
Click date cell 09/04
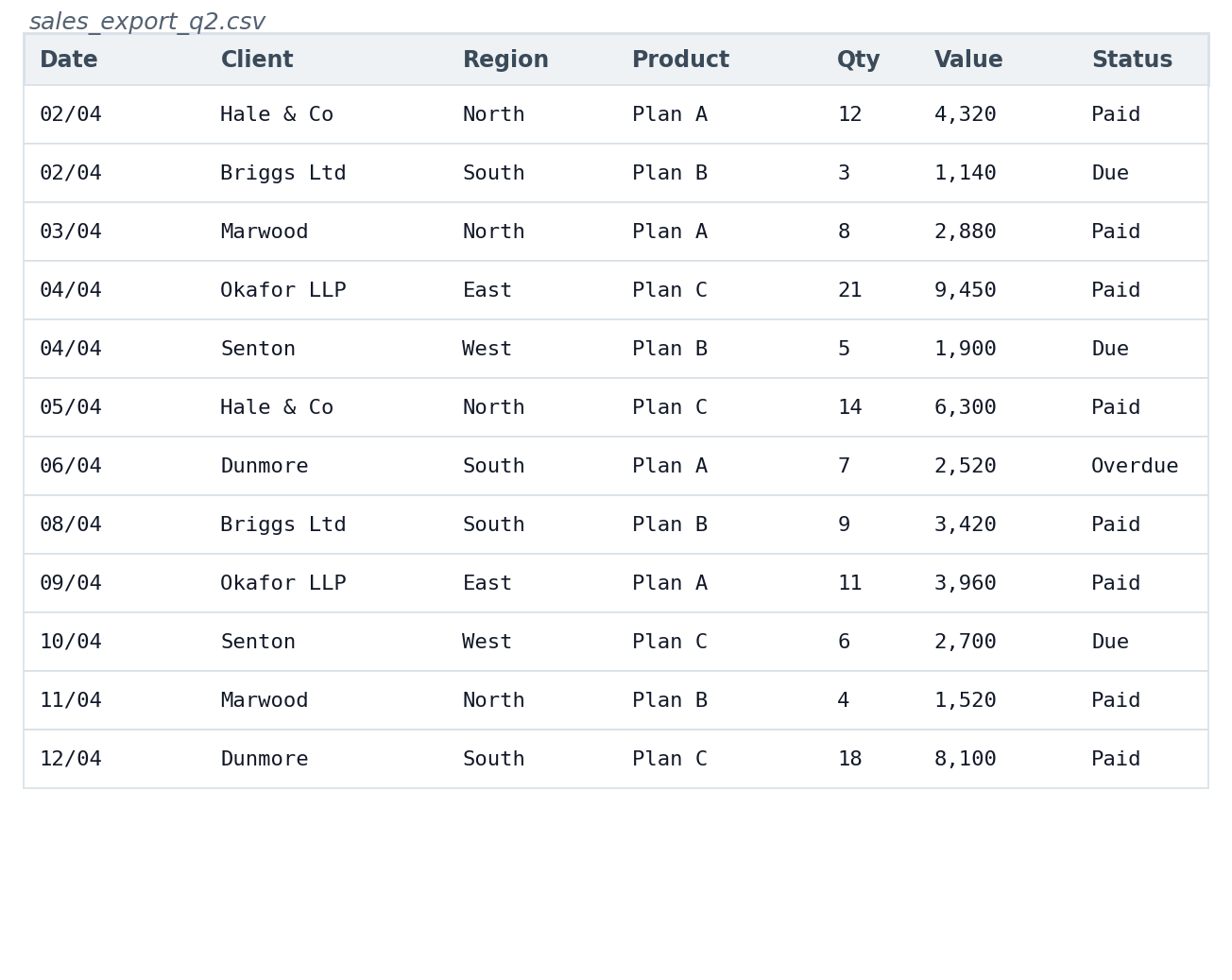[70, 584]
